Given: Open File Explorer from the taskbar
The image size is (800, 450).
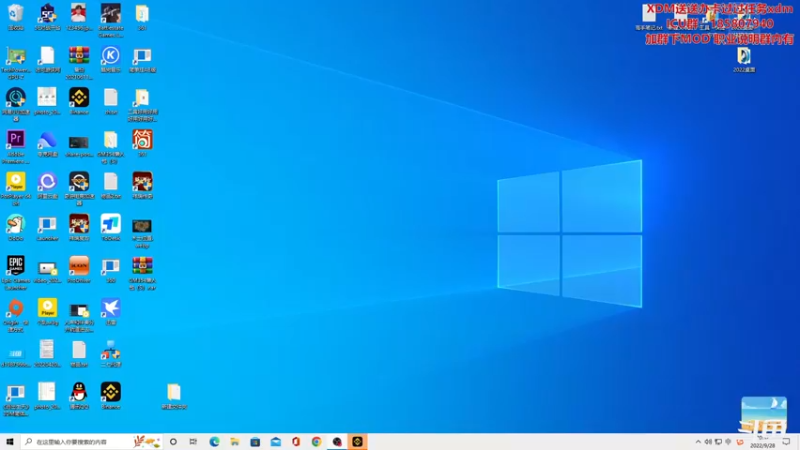Looking at the screenshot, I should 235,442.
